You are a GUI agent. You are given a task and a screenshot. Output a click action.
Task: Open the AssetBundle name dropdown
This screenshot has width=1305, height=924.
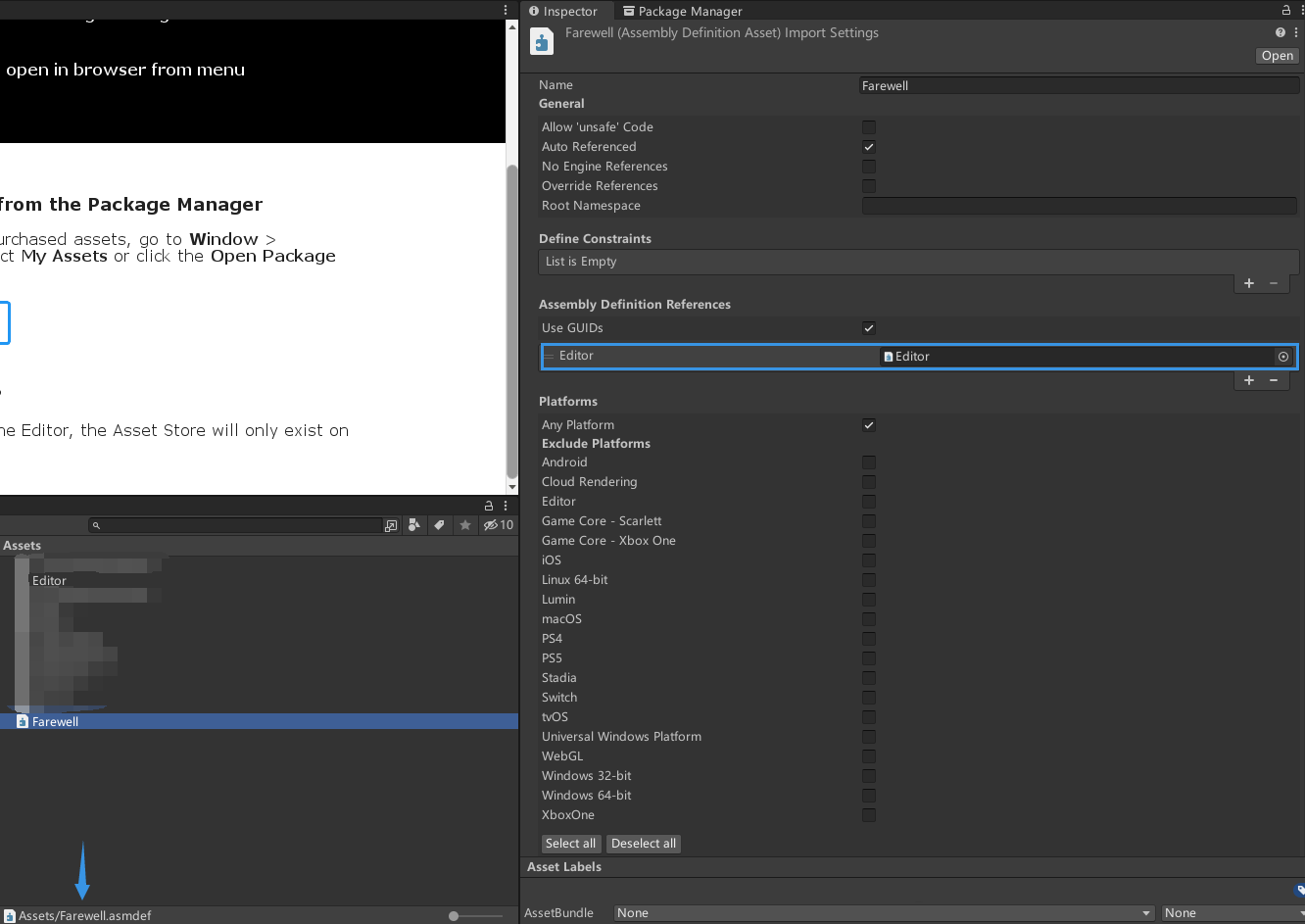(x=885, y=913)
